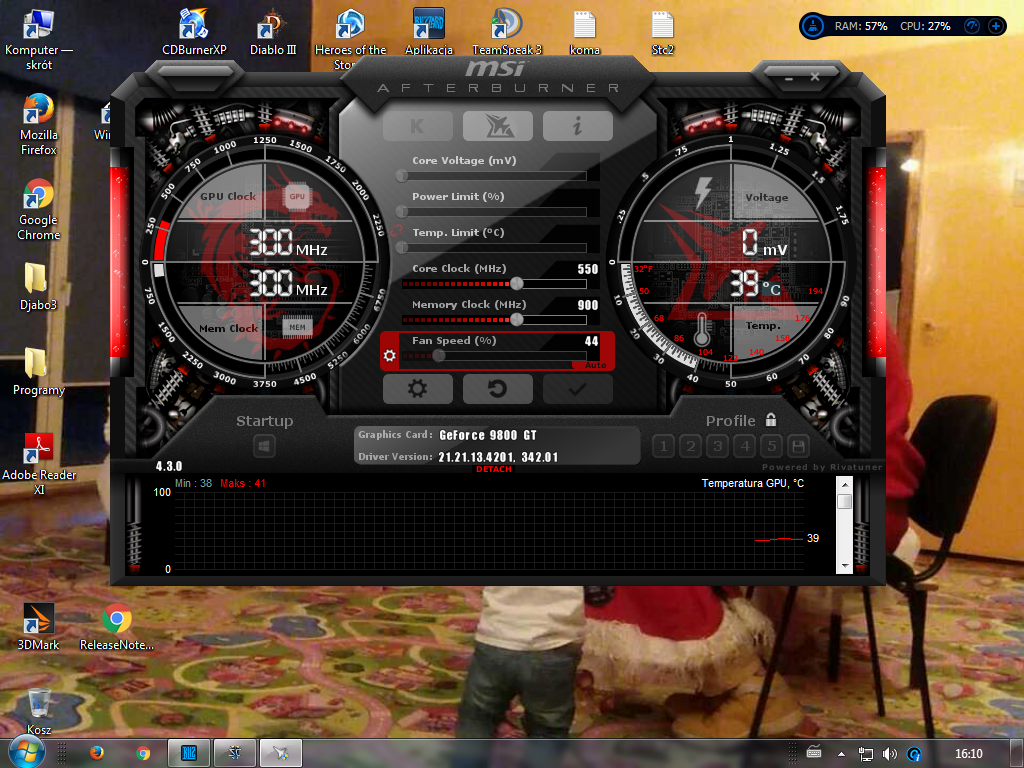Viewport: 1024px width, 768px height.
Task: Open the Komputer shortcut on desktop
Action: click(x=39, y=39)
